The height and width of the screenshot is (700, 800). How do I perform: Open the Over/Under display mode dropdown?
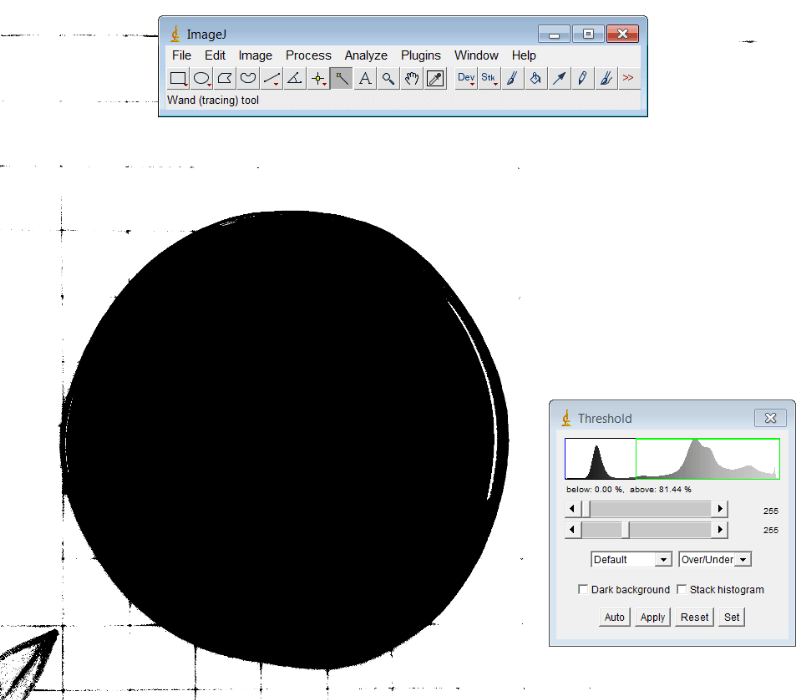pos(714,559)
